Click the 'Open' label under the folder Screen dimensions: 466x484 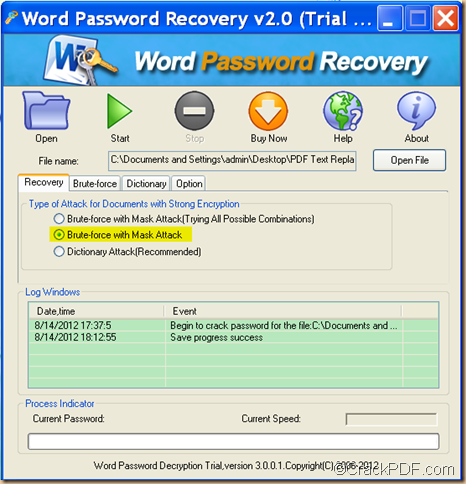(46, 138)
